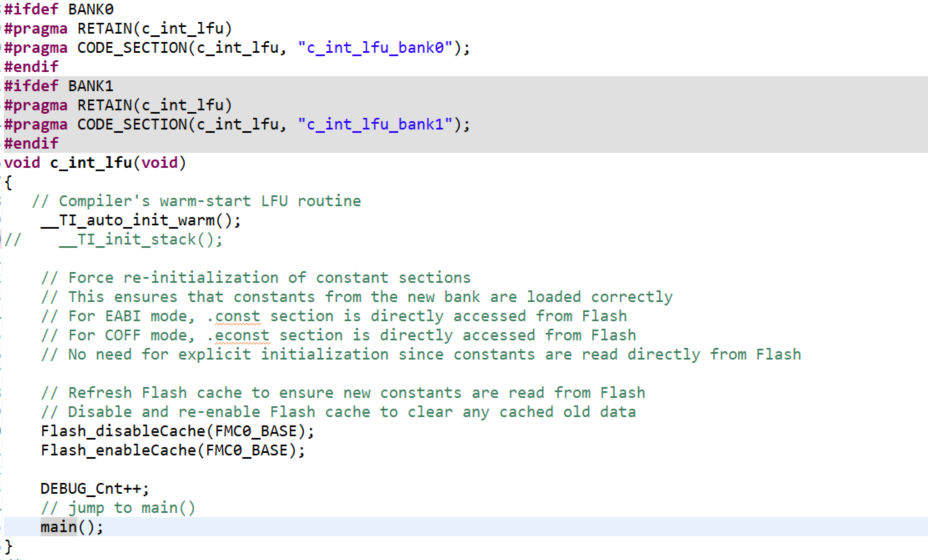Click the commented __TI_init_stack() line
Image resolution: width=928 pixels, height=560 pixels.
coord(114,239)
